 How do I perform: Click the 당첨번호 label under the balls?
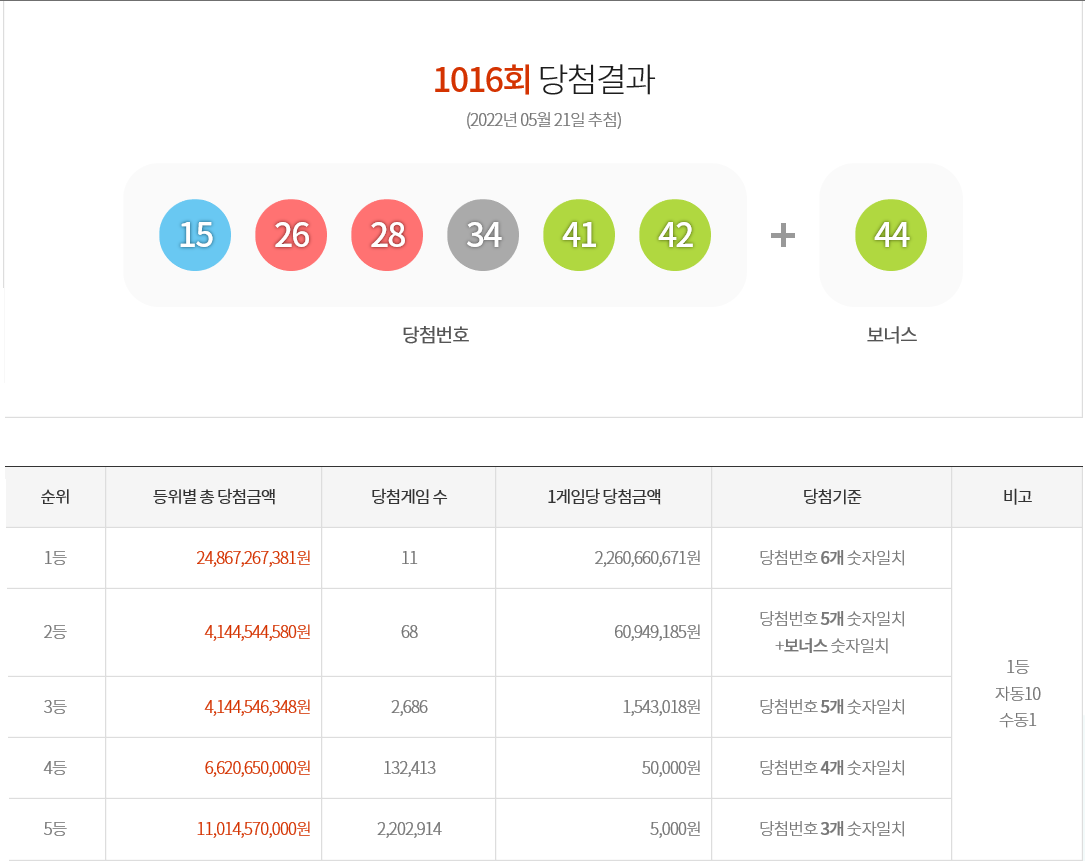435,335
